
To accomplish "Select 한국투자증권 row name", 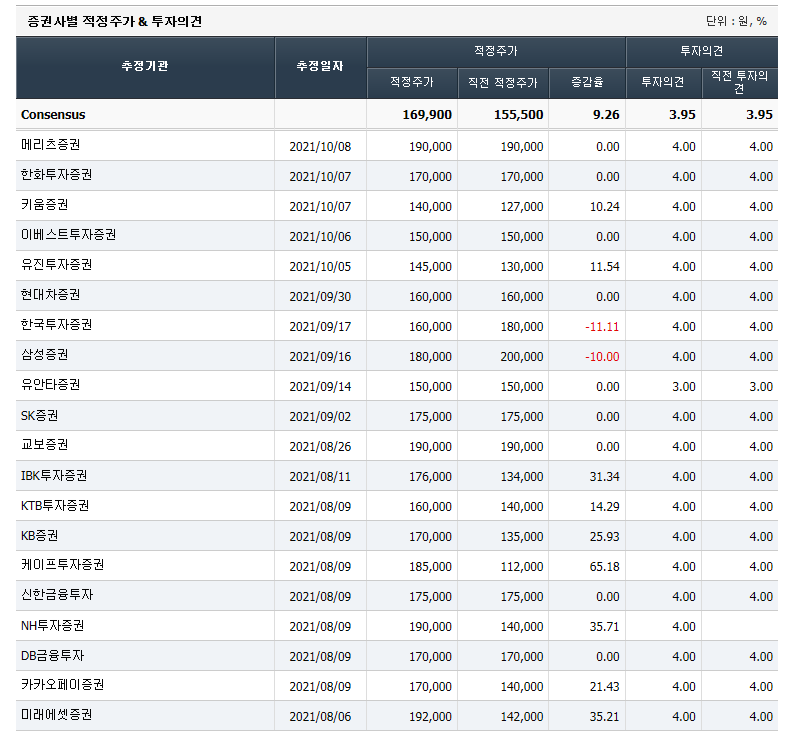I will point(56,324).
